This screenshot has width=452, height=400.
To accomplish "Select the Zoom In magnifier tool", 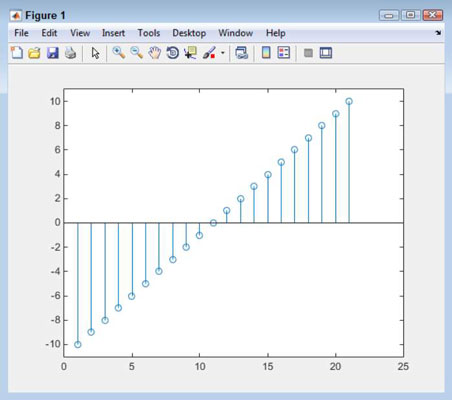I will point(119,53).
